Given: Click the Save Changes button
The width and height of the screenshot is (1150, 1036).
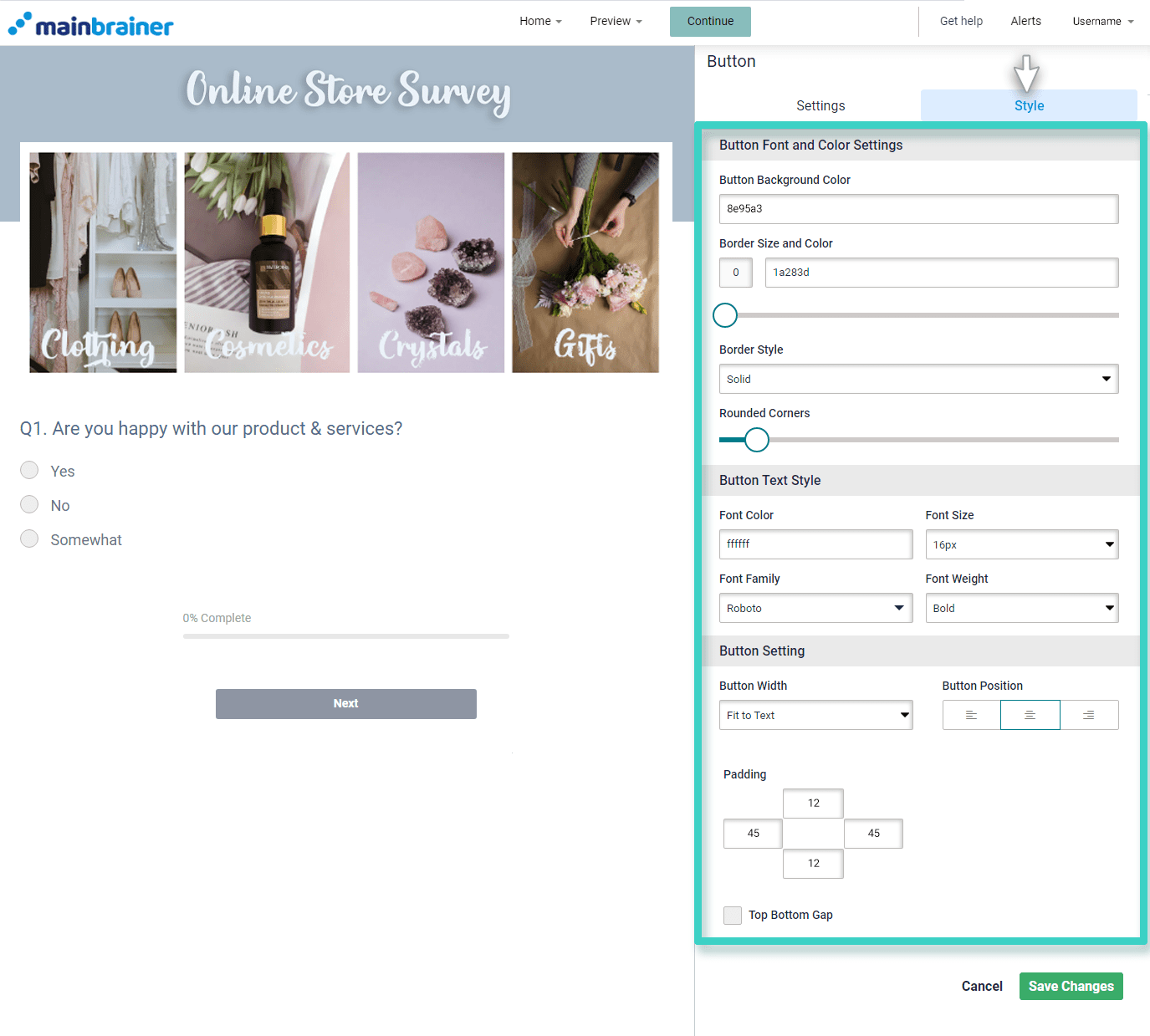Looking at the screenshot, I should 1071,986.
